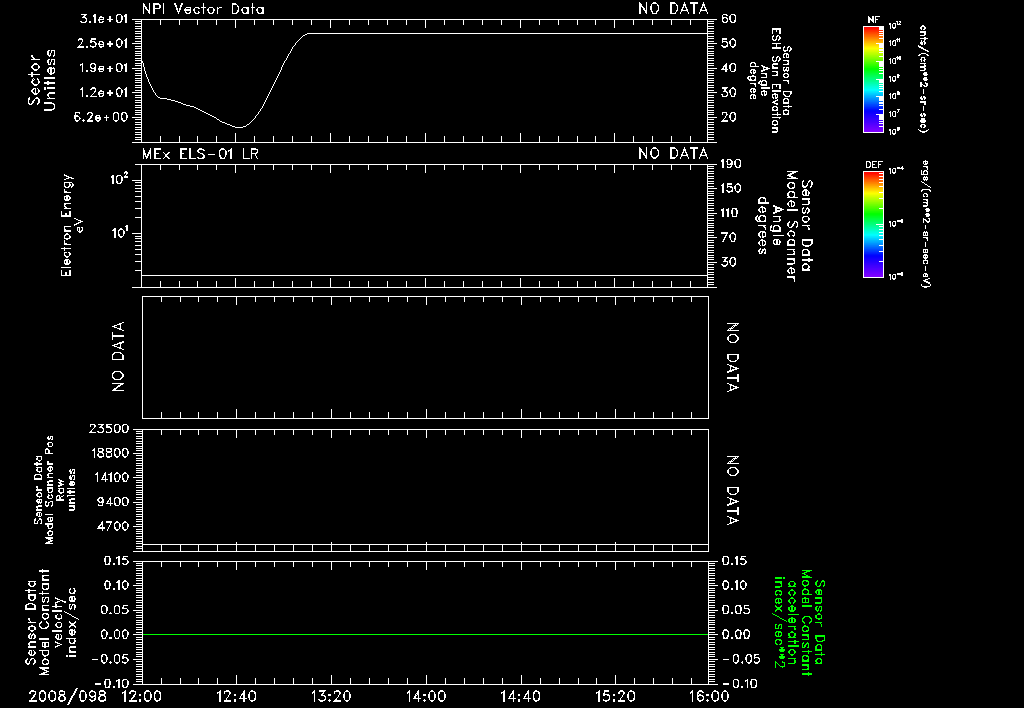1024x708 pixels.
Task: Click the '20' Sun Elevation tick label
Action: (729, 117)
